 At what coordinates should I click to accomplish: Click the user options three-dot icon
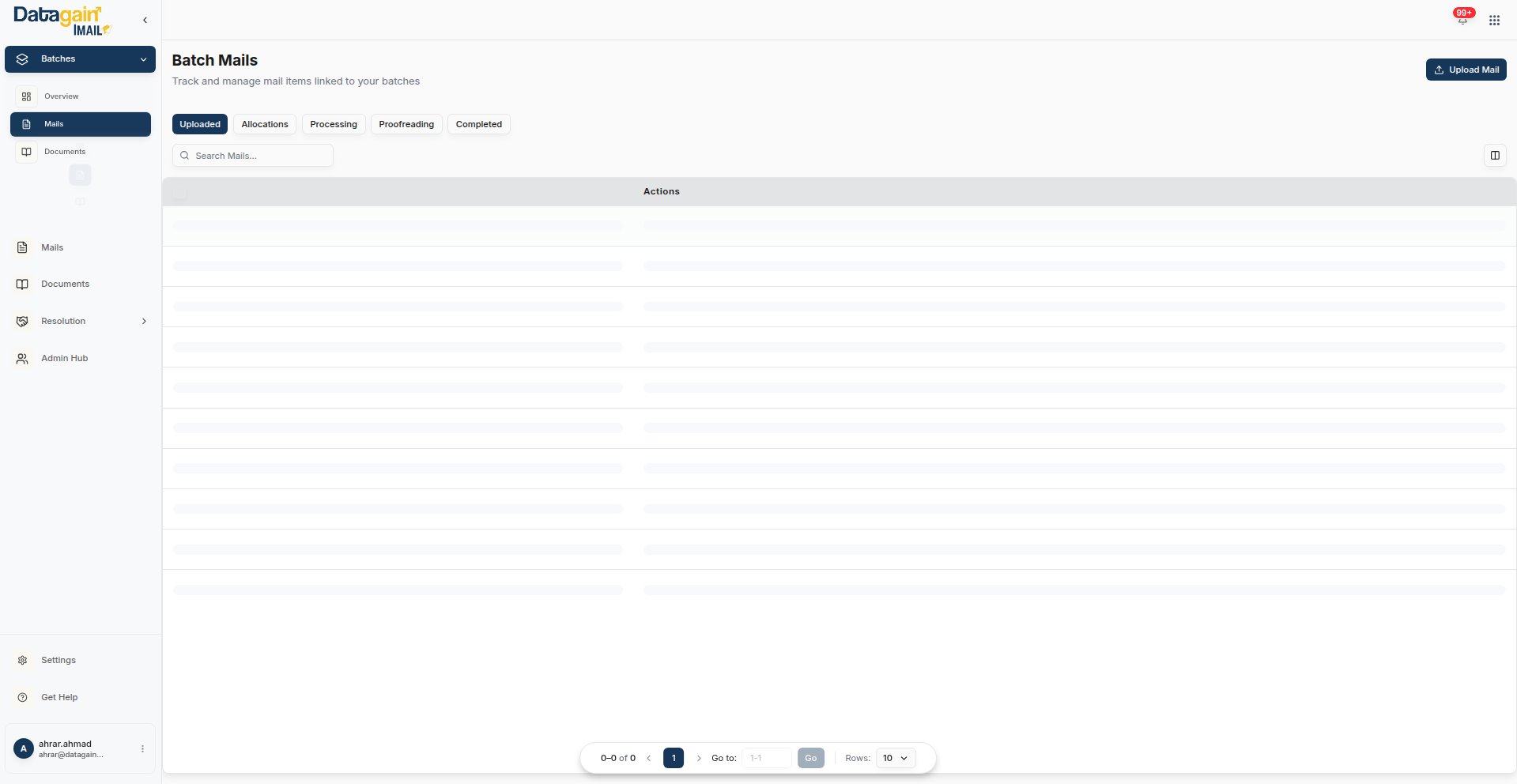coord(142,748)
